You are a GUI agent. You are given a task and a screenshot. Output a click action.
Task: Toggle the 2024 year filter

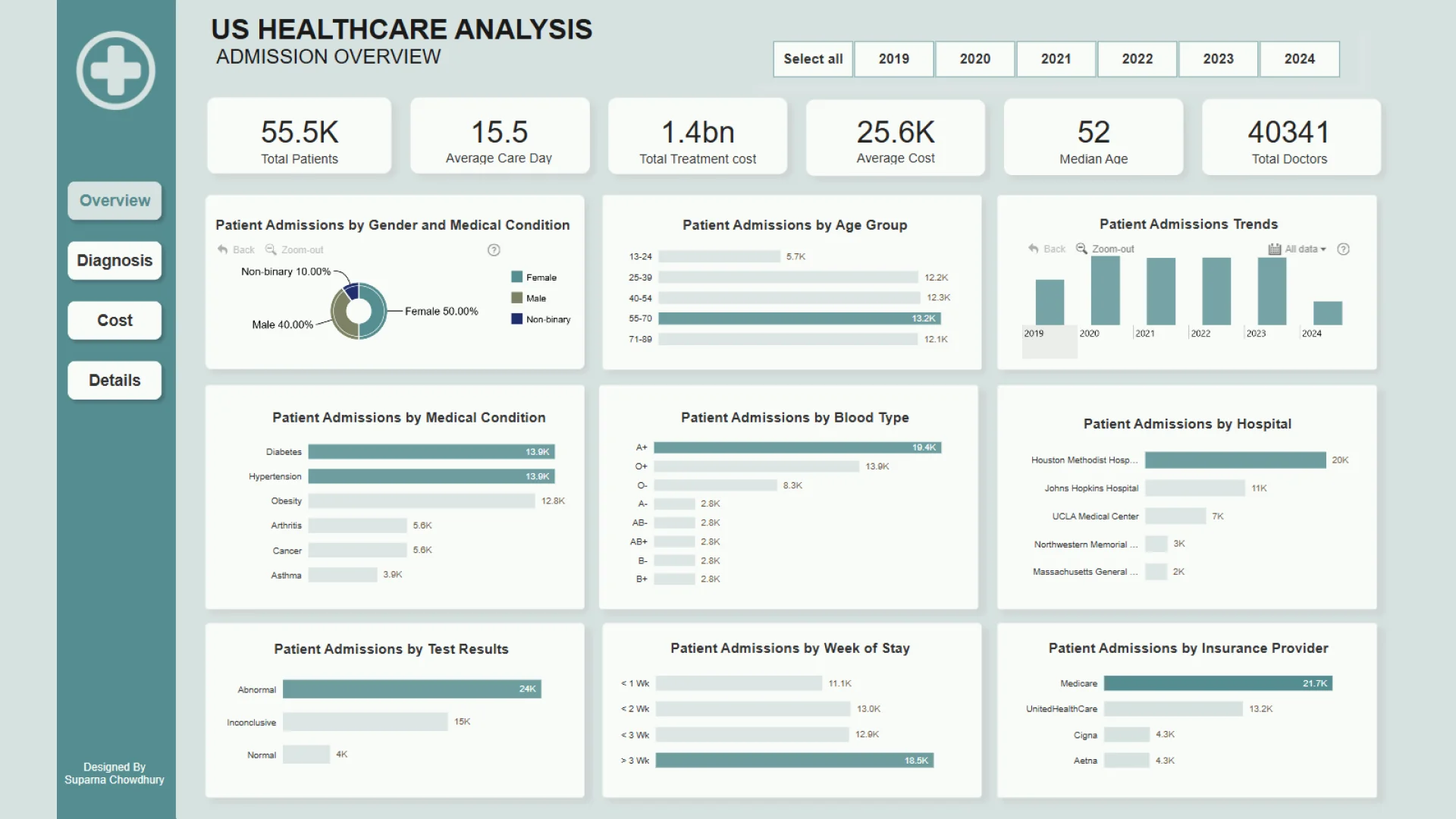[1299, 59]
